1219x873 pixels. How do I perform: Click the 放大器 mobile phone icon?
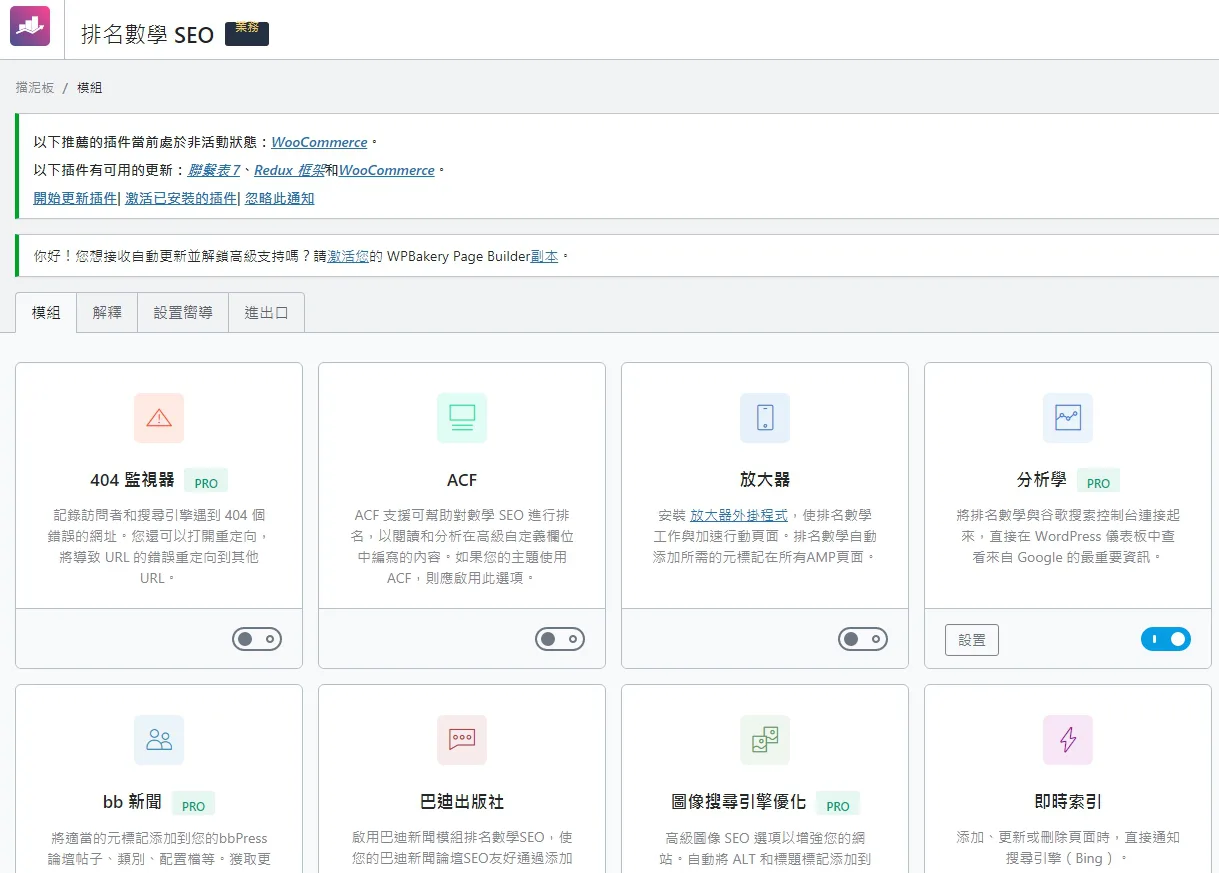765,418
